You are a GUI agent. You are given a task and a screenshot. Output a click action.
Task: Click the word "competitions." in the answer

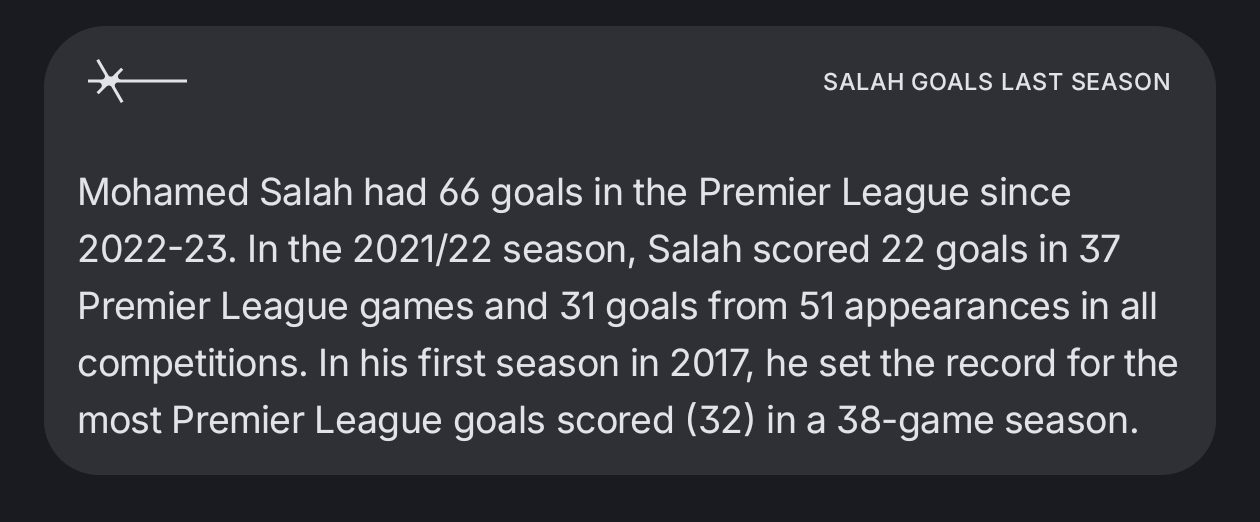coord(190,364)
